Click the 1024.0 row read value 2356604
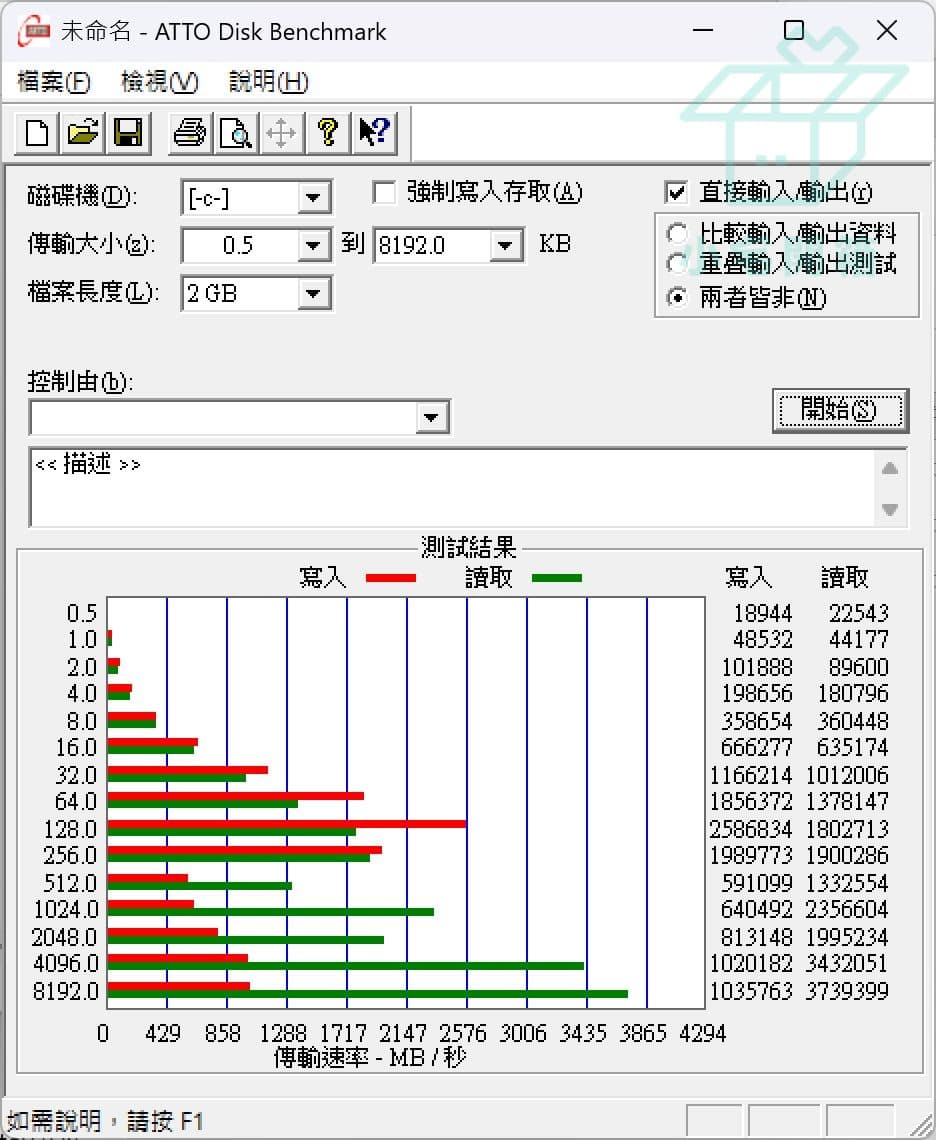This screenshot has height=1140, width=936. pyautogui.click(x=847, y=910)
